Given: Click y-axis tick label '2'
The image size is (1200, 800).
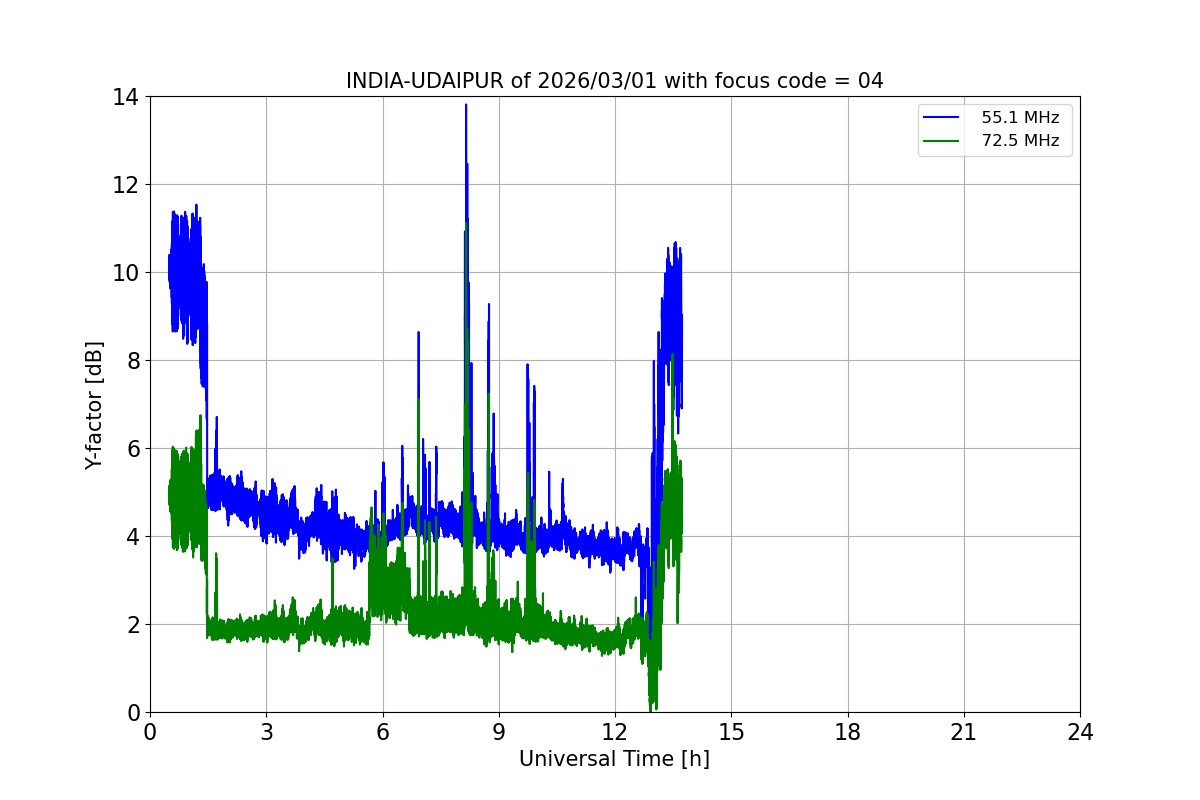Looking at the screenshot, I should pyautogui.click(x=132, y=625).
